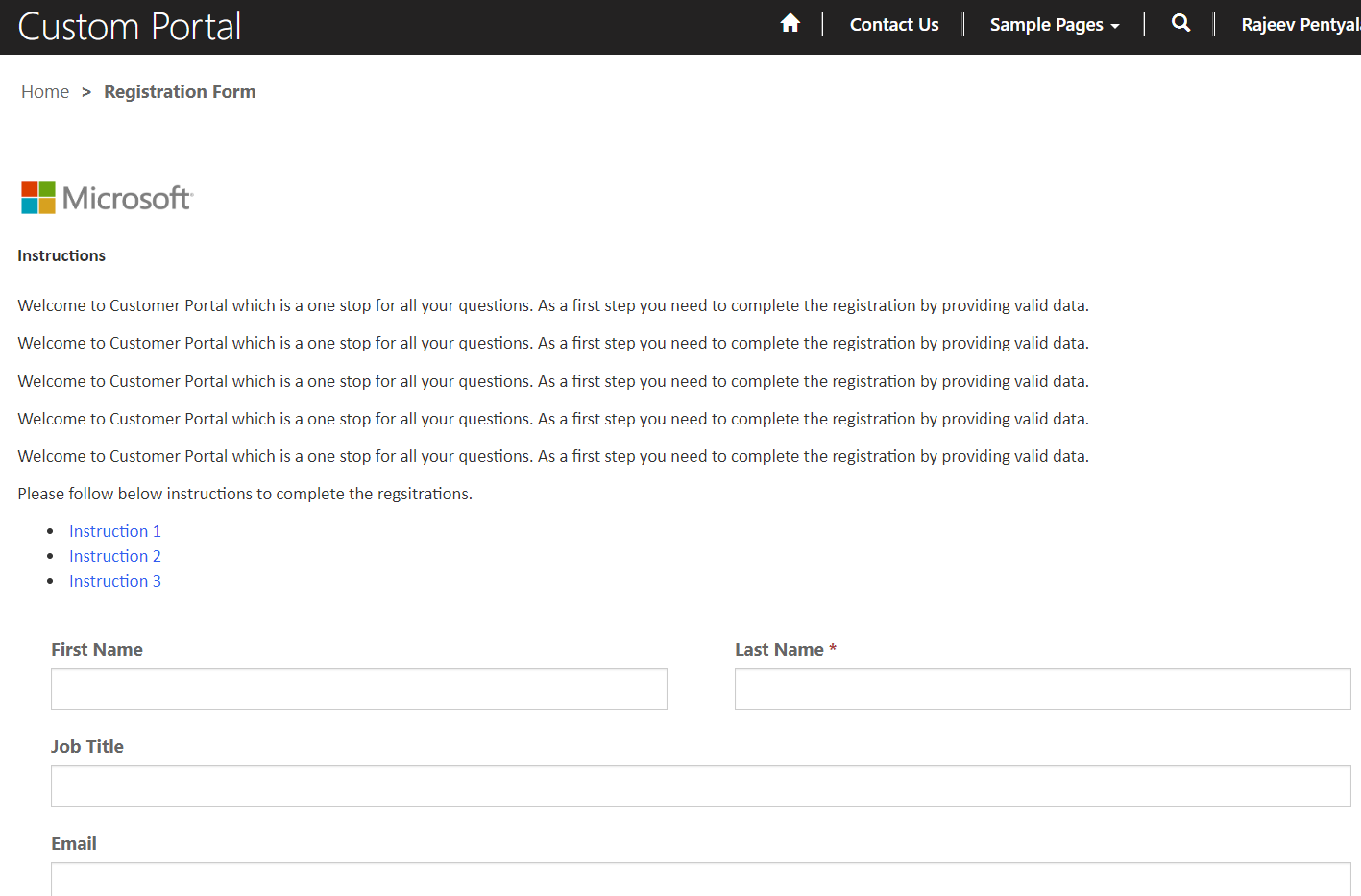Screen dimensions: 1361x896
Task: Navigate to Home via the breadcrumb
Action: (x=45, y=91)
